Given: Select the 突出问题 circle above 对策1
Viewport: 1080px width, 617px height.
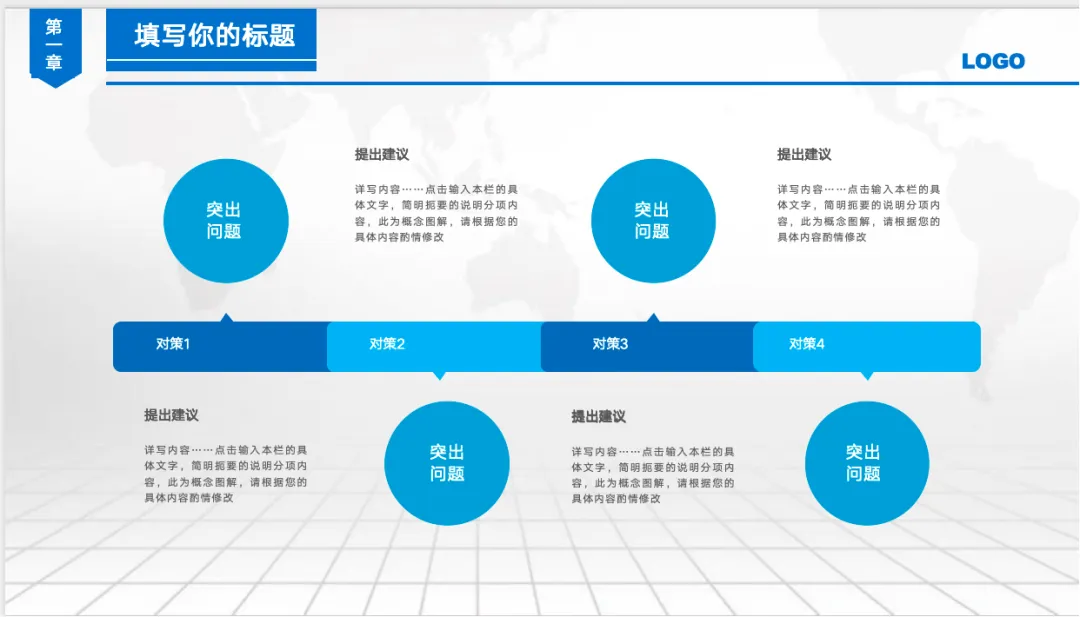Looking at the screenshot, I should pos(226,220).
